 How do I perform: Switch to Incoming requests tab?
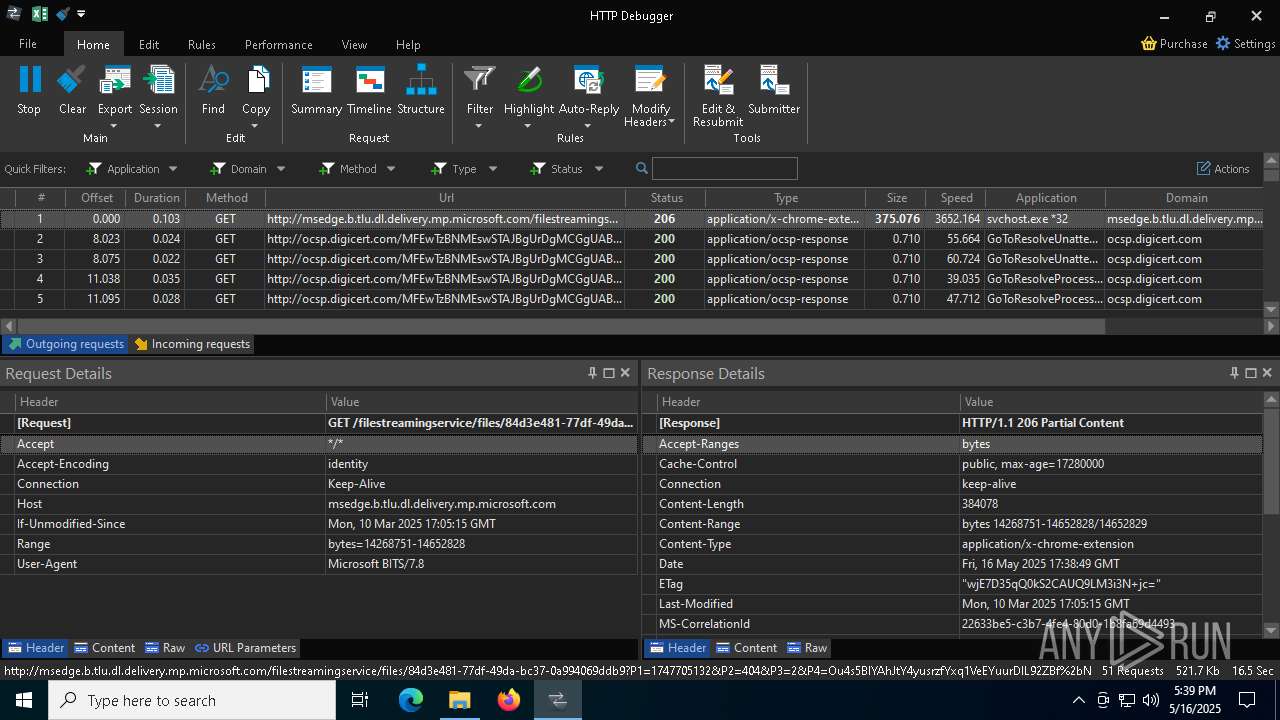point(192,344)
